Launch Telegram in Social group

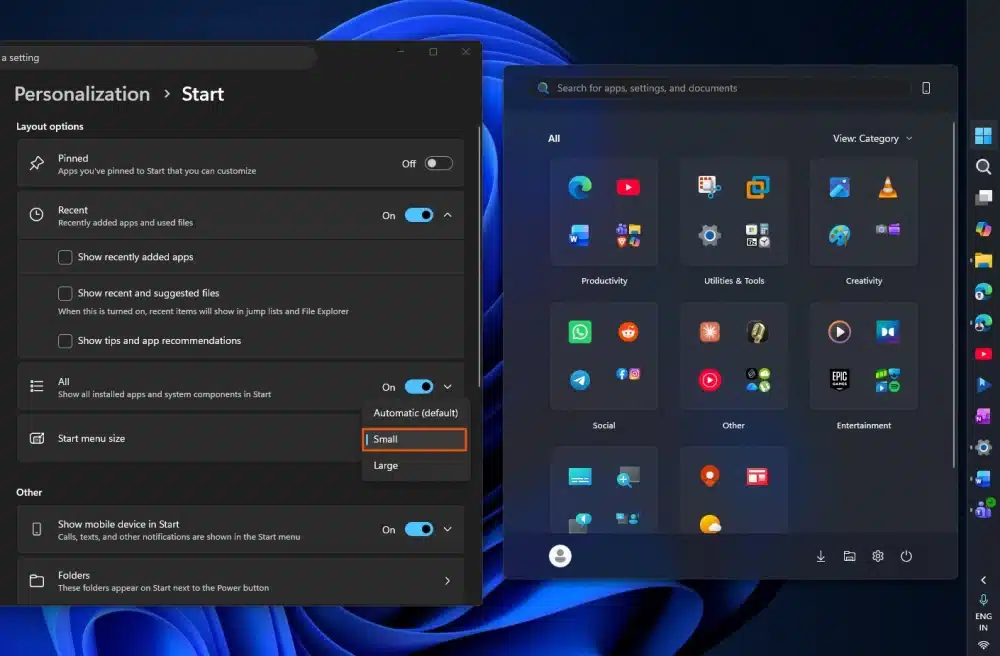point(580,380)
